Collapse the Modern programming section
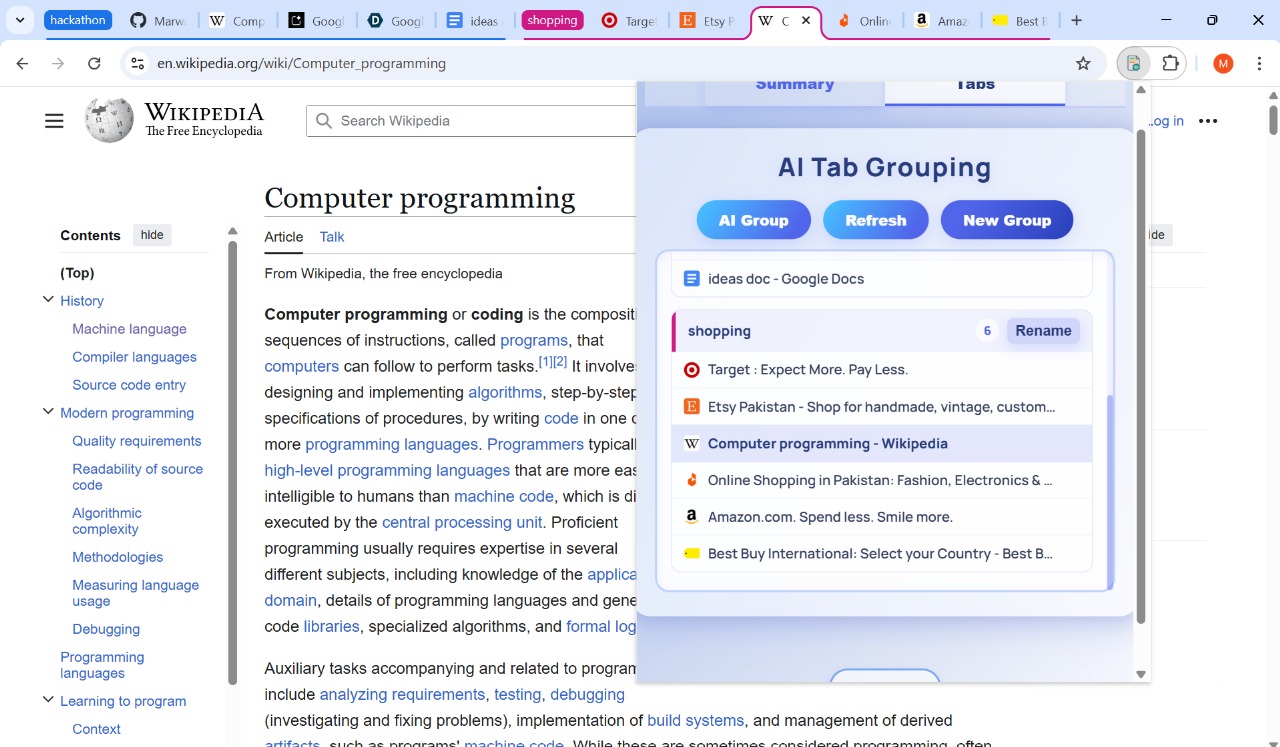This screenshot has width=1280, height=747. pyautogui.click(x=48, y=412)
